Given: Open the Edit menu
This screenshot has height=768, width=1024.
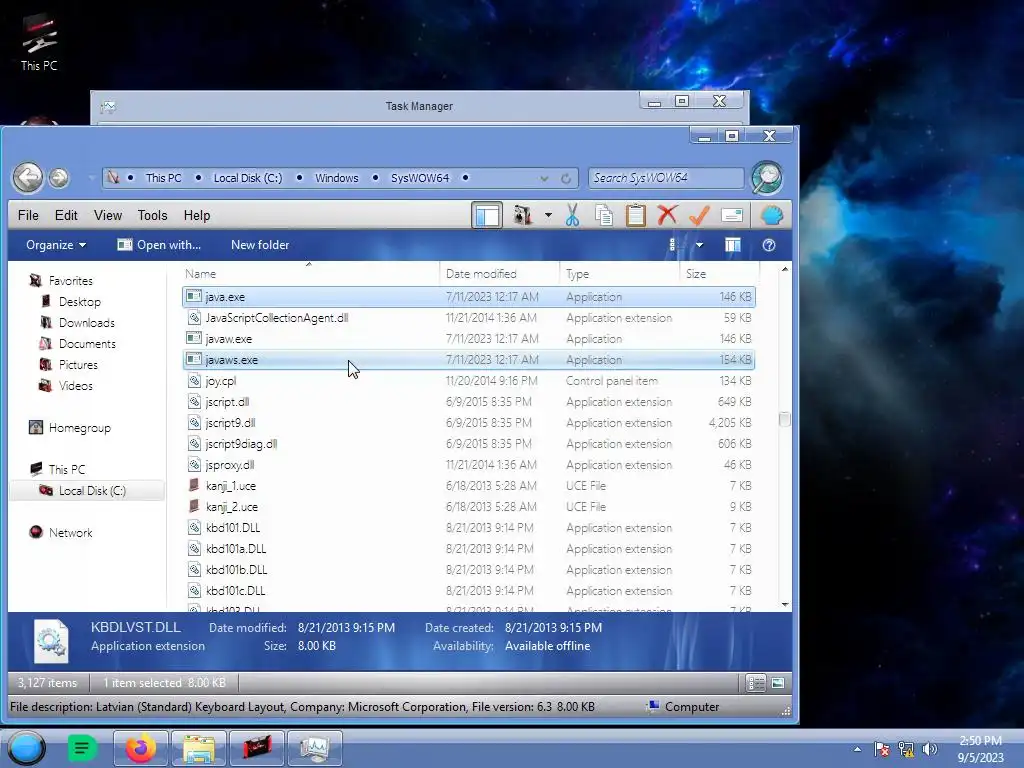Looking at the screenshot, I should click(x=66, y=216).
